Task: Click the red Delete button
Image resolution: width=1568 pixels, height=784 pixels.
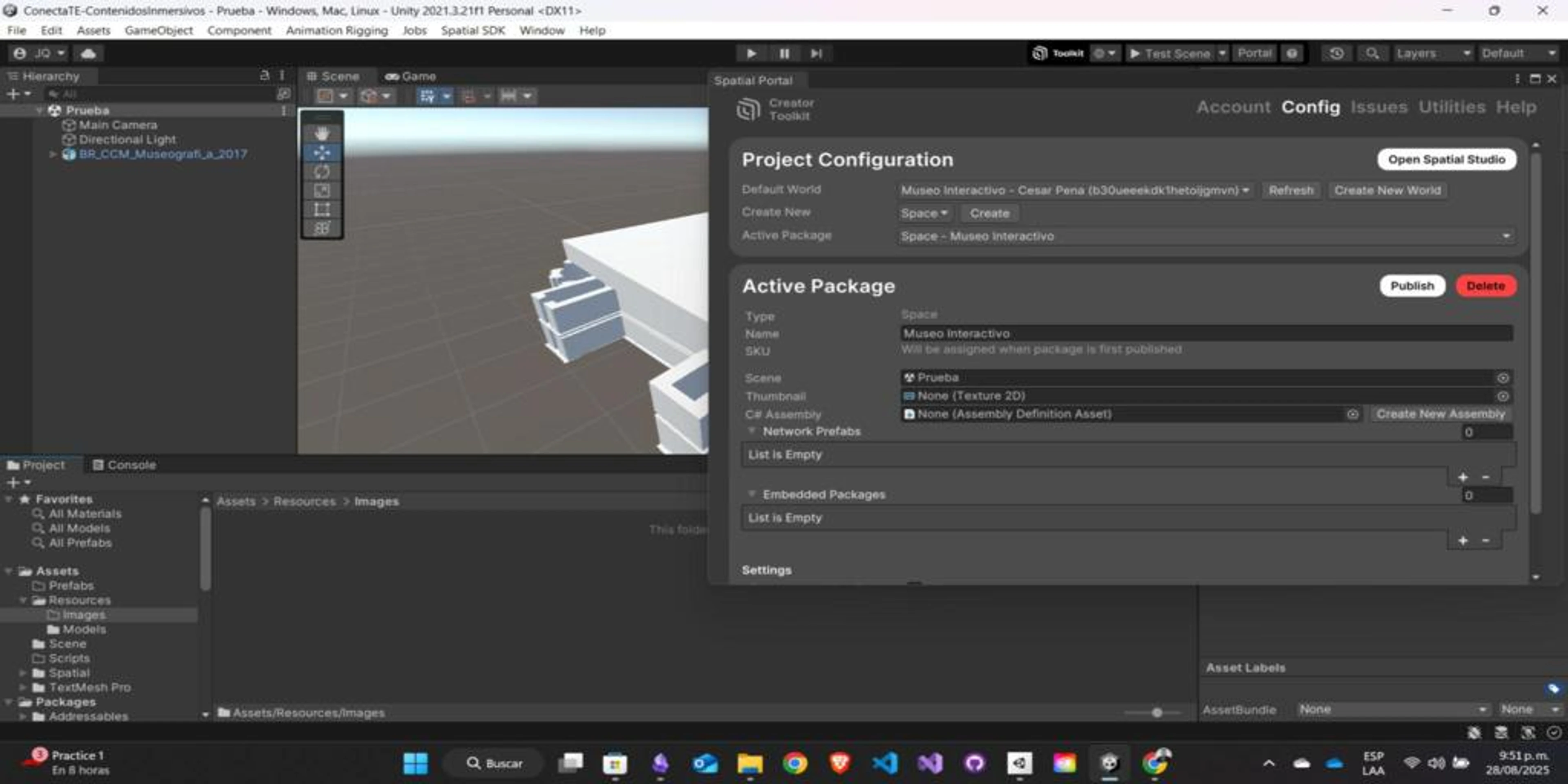Action: pos(1486,286)
